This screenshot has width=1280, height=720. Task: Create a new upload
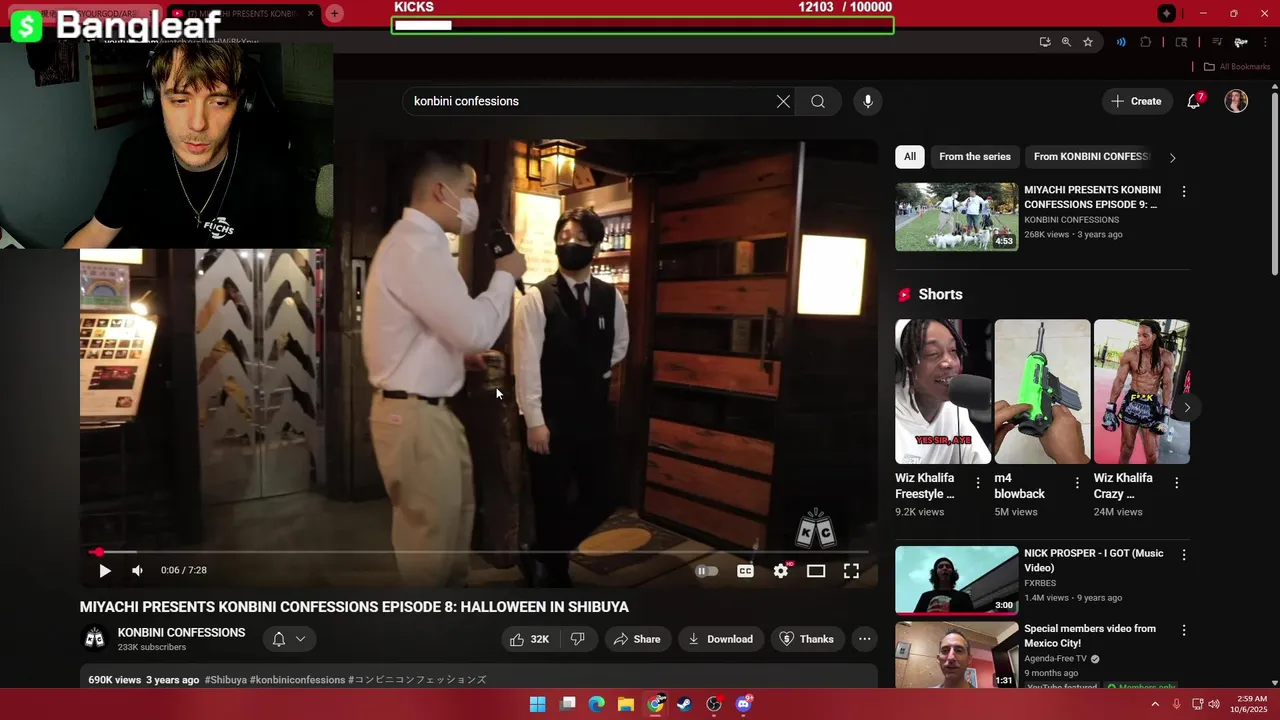coord(1136,101)
